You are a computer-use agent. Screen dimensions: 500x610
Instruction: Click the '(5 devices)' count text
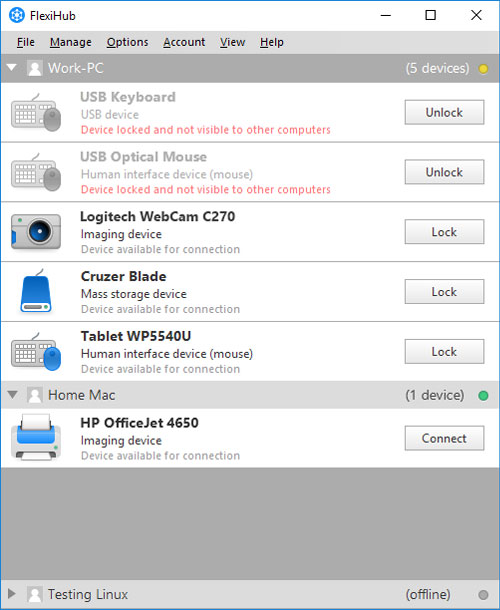[437, 68]
